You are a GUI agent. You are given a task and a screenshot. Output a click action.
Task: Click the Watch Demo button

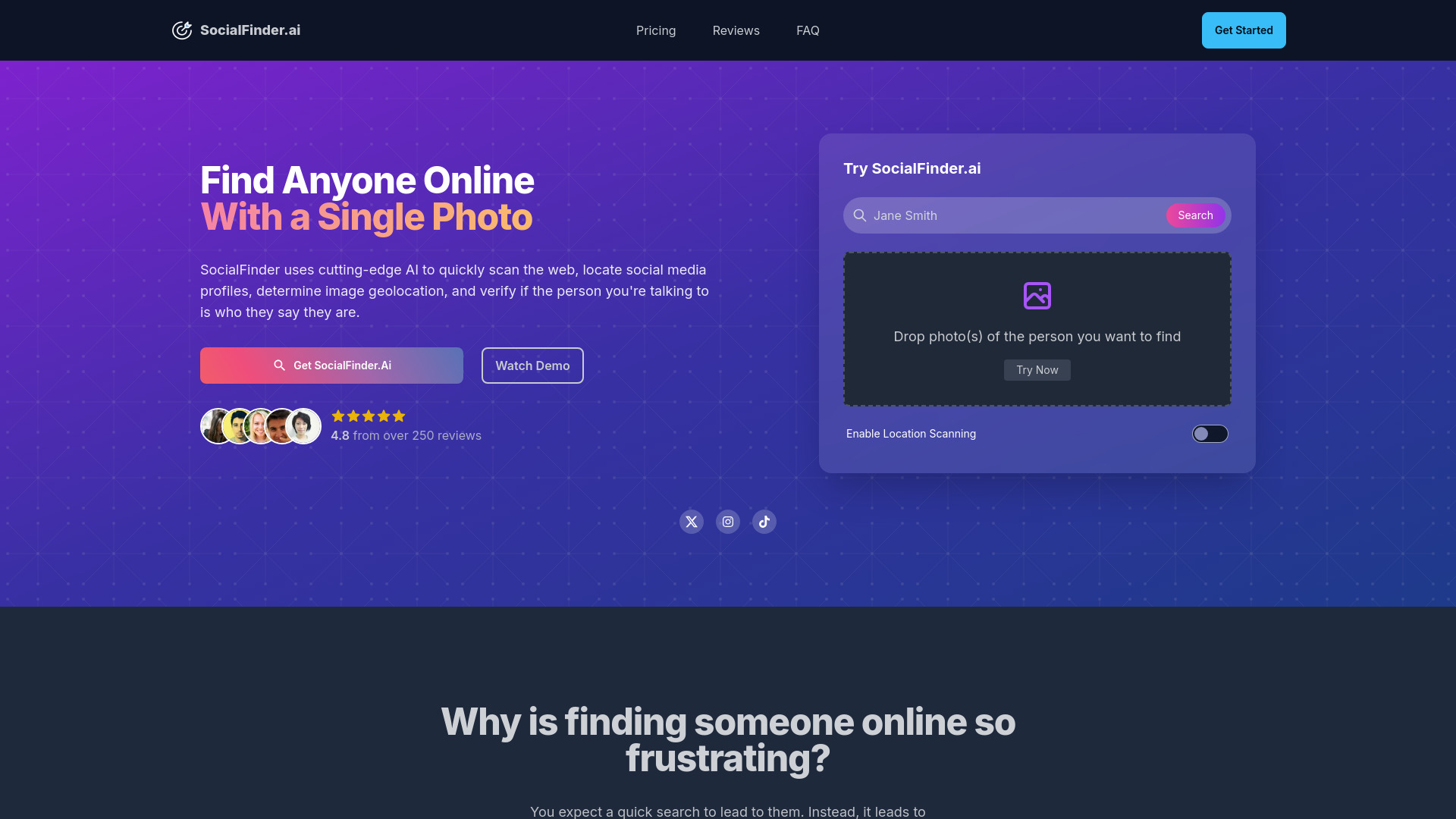532,365
